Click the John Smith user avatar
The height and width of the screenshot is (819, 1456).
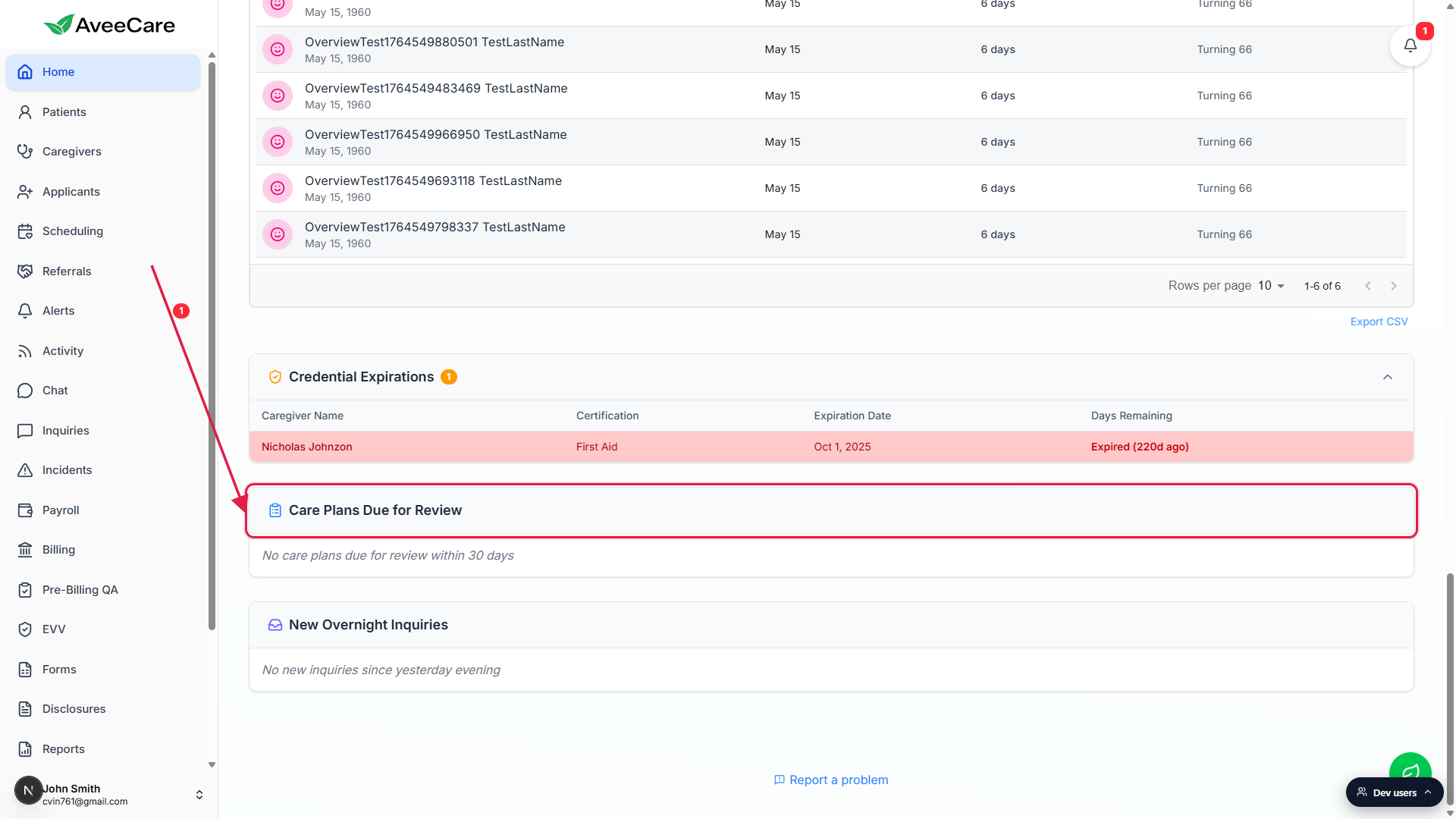pos(29,790)
